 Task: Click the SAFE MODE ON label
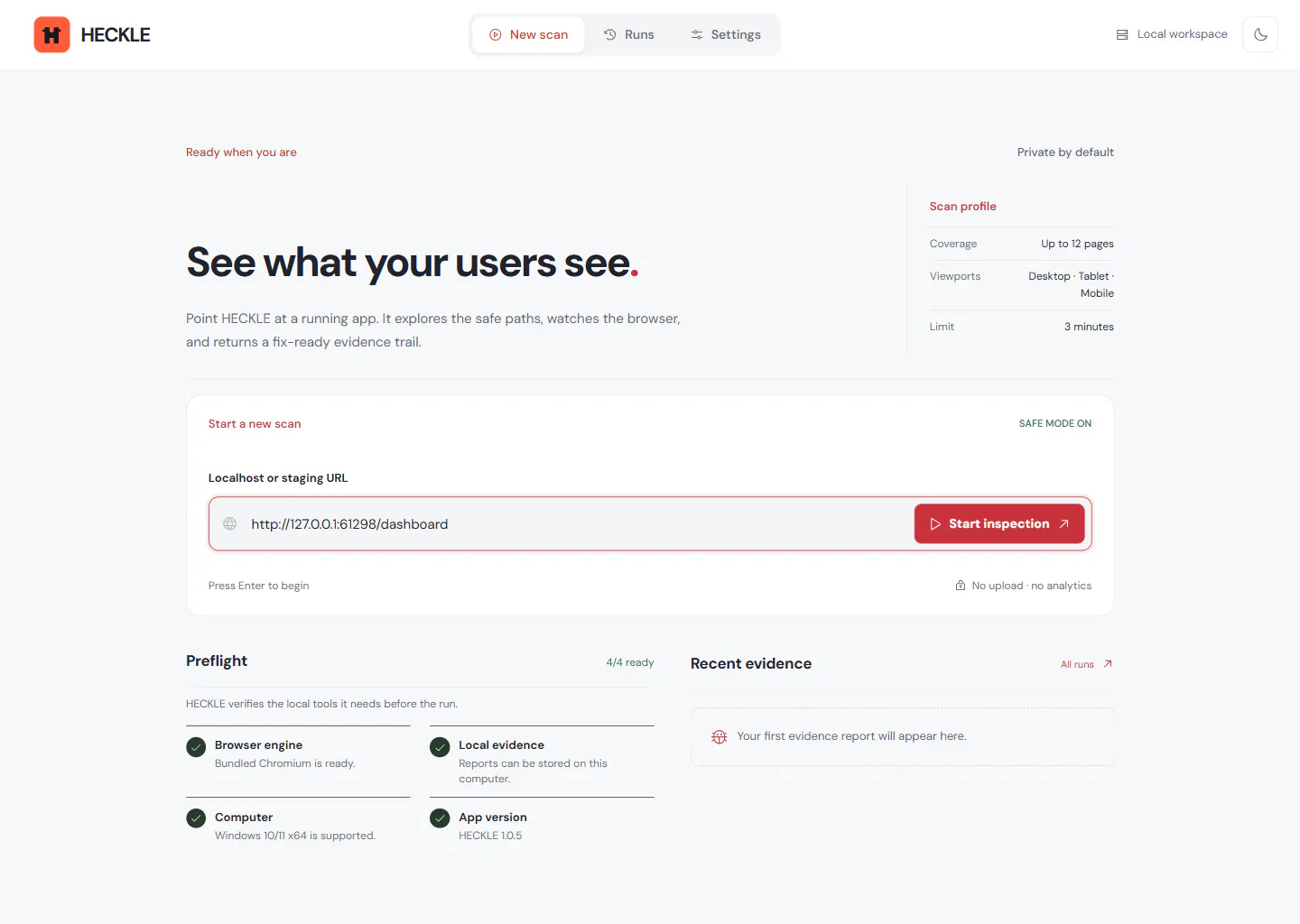coord(1055,423)
